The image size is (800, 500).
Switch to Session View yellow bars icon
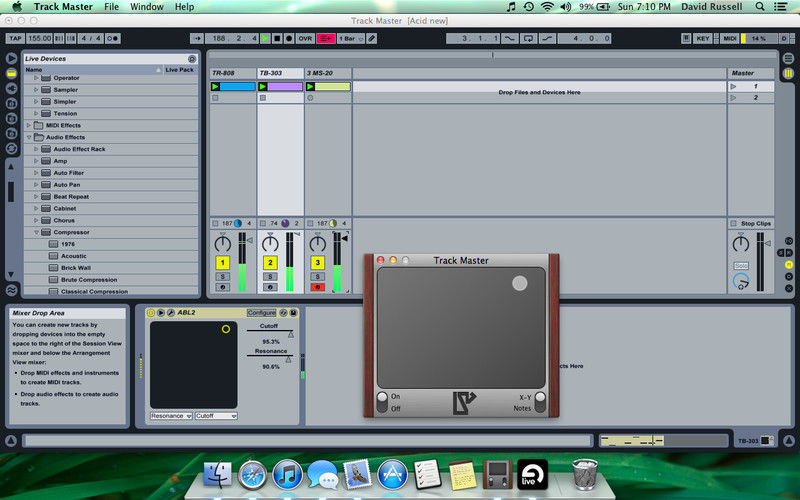click(x=789, y=73)
